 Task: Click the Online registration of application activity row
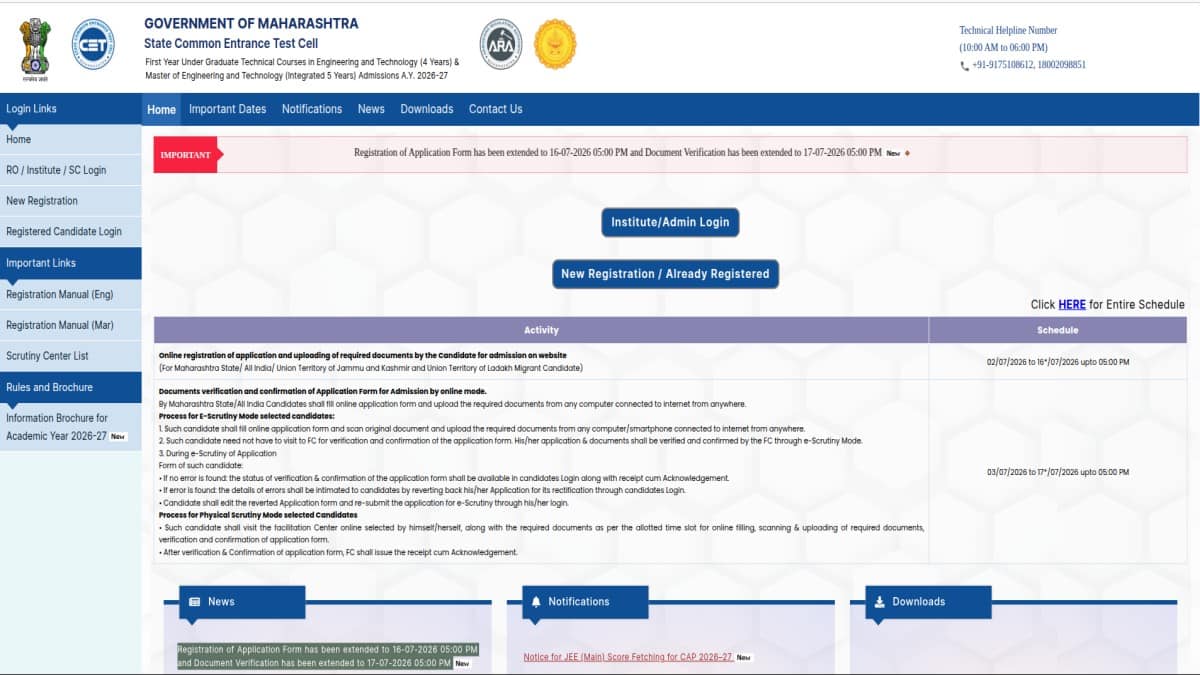541,362
